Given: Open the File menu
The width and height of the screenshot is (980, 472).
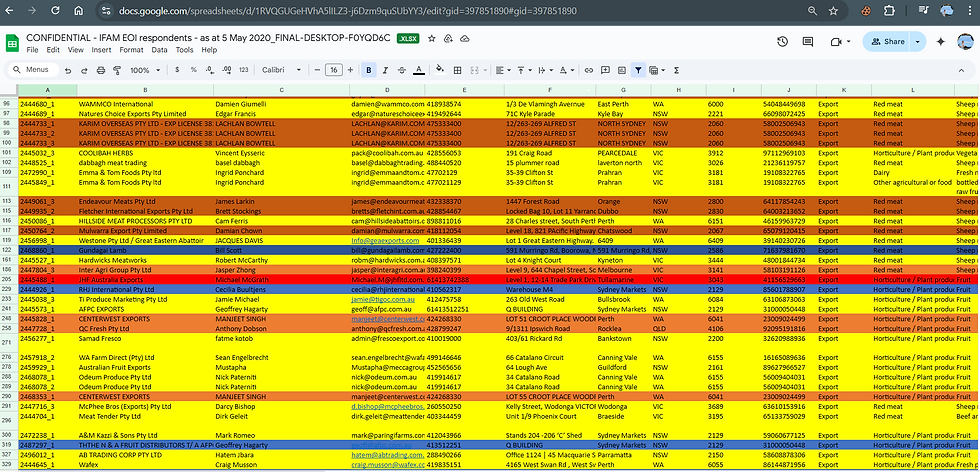Looking at the screenshot, I should (32, 50).
